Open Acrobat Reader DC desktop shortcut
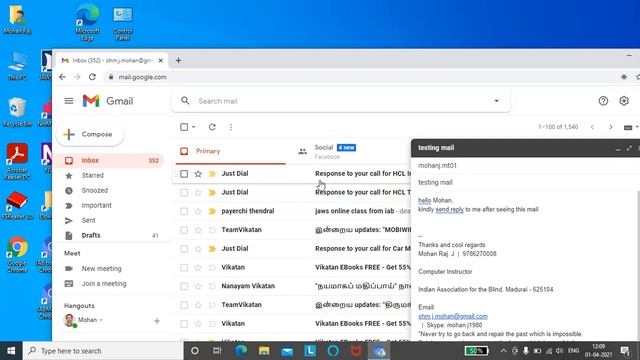The height and width of the screenshot is (360, 640). click(17, 162)
